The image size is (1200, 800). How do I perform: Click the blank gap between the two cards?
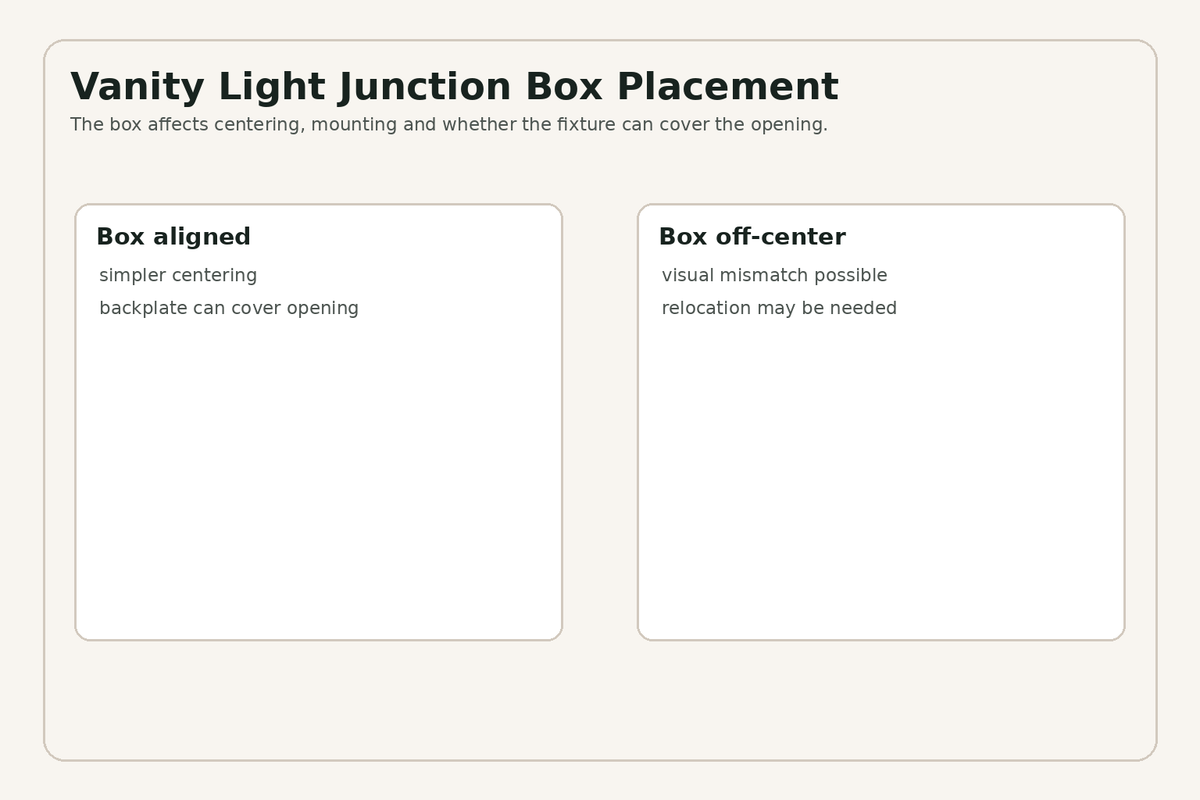coord(600,422)
